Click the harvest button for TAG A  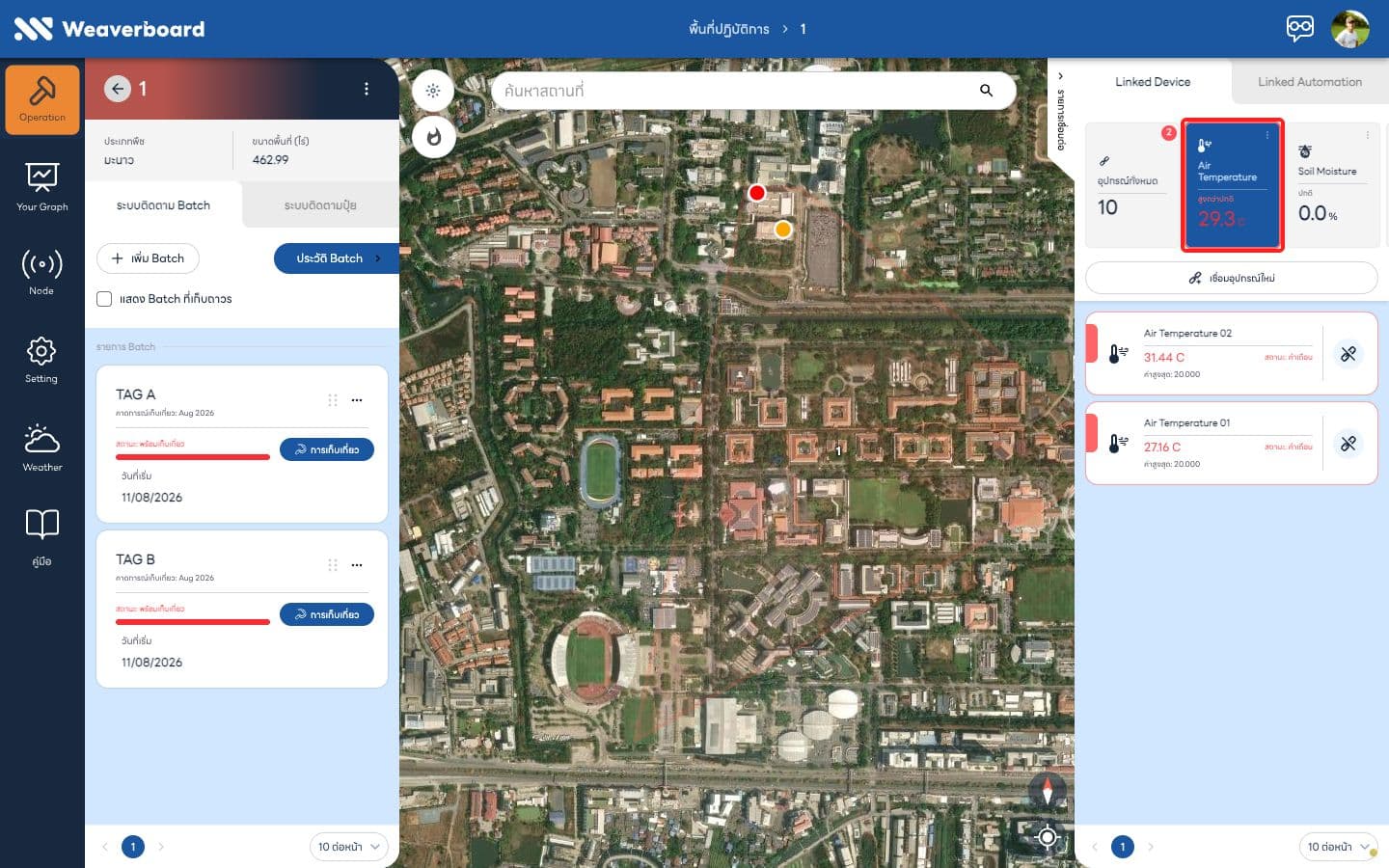point(327,449)
